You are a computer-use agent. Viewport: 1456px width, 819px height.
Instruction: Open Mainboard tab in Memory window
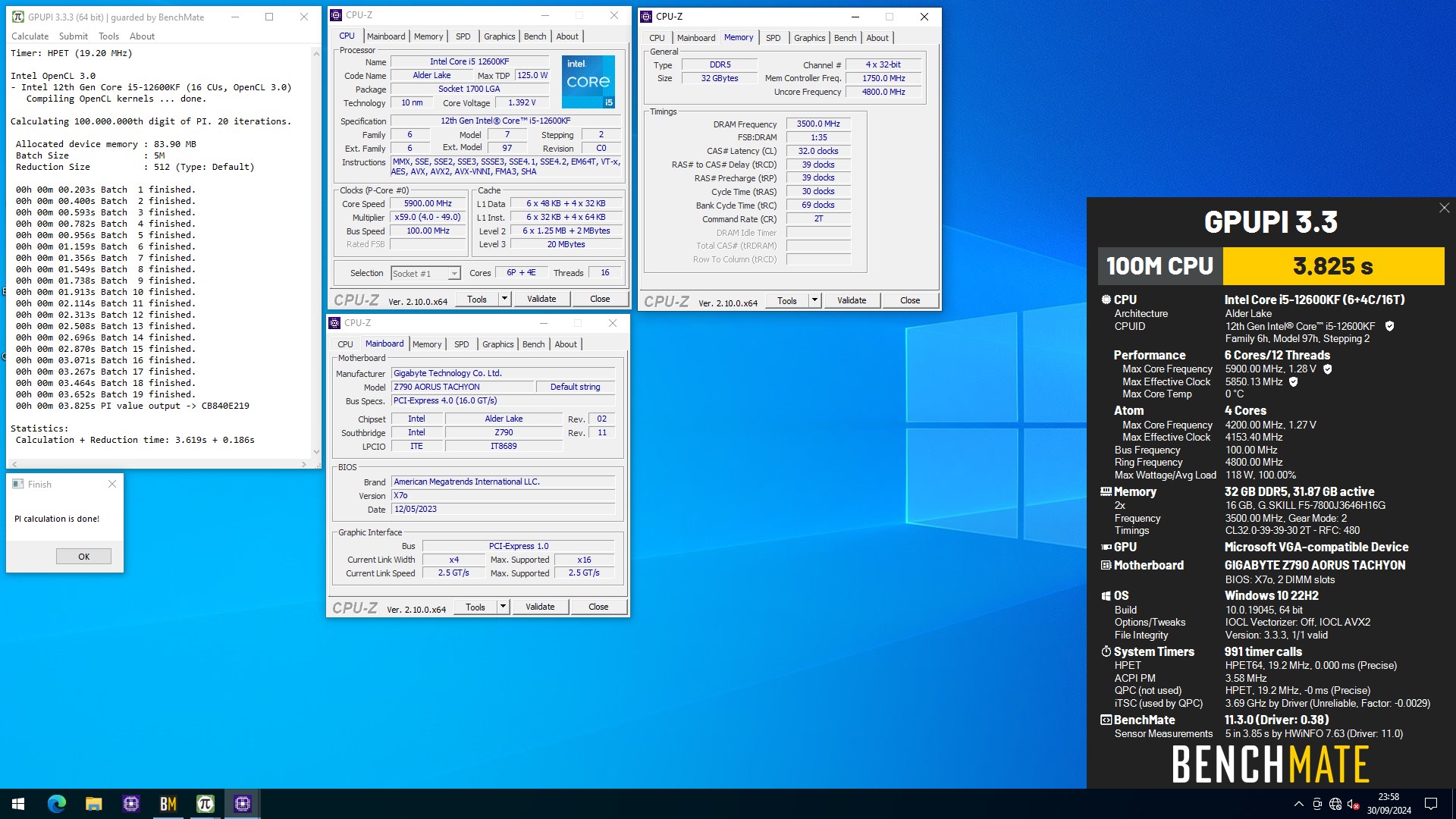click(x=696, y=38)
